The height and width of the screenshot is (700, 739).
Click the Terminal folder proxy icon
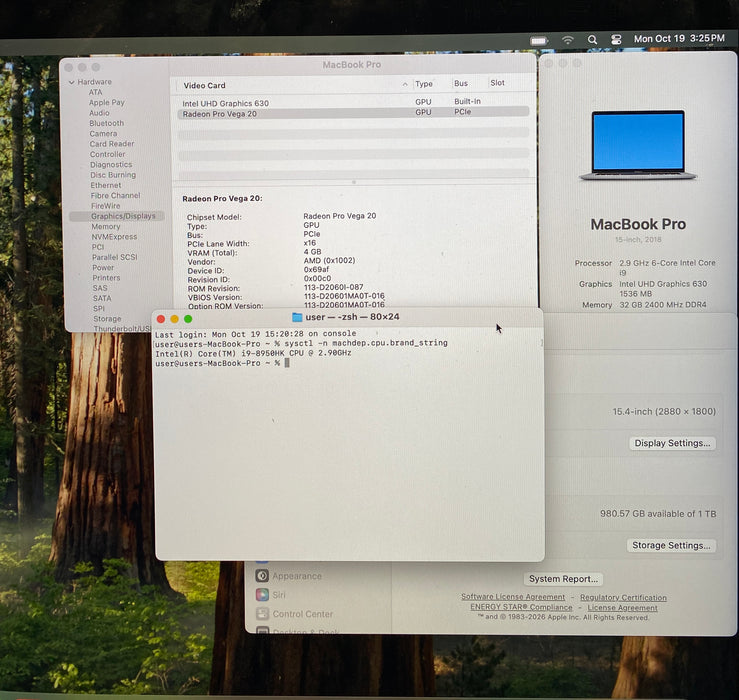coord(297,317)
